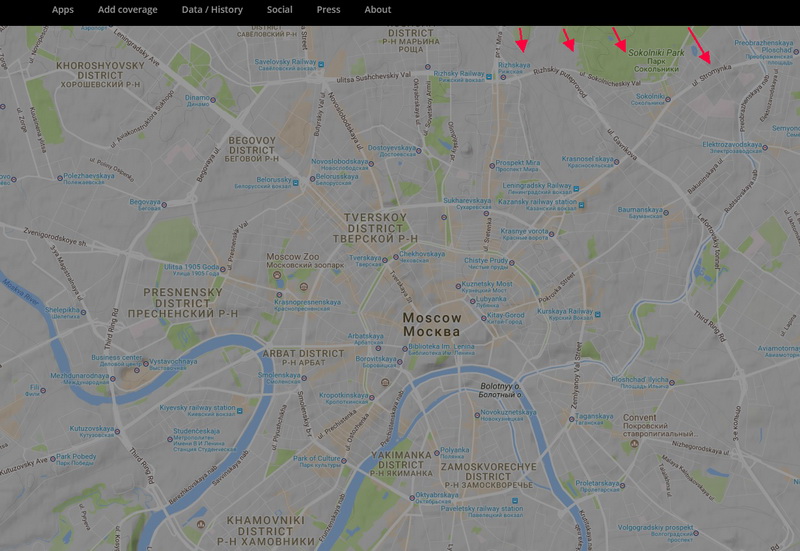Select the Proletarskaya metro station marker
The height and width of the screenshot is (551, 800).
click(x=622, y=485)
